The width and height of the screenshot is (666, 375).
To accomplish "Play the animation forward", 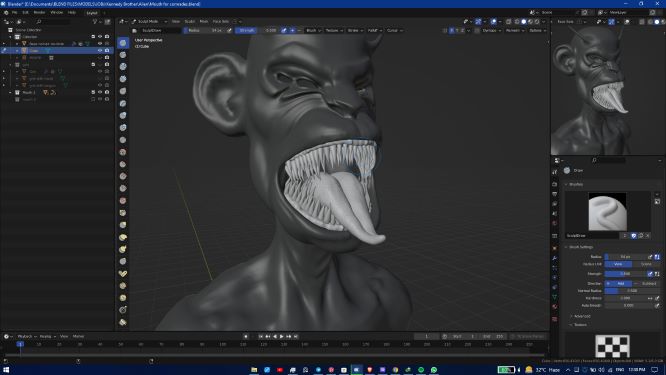I will [282, 336].
